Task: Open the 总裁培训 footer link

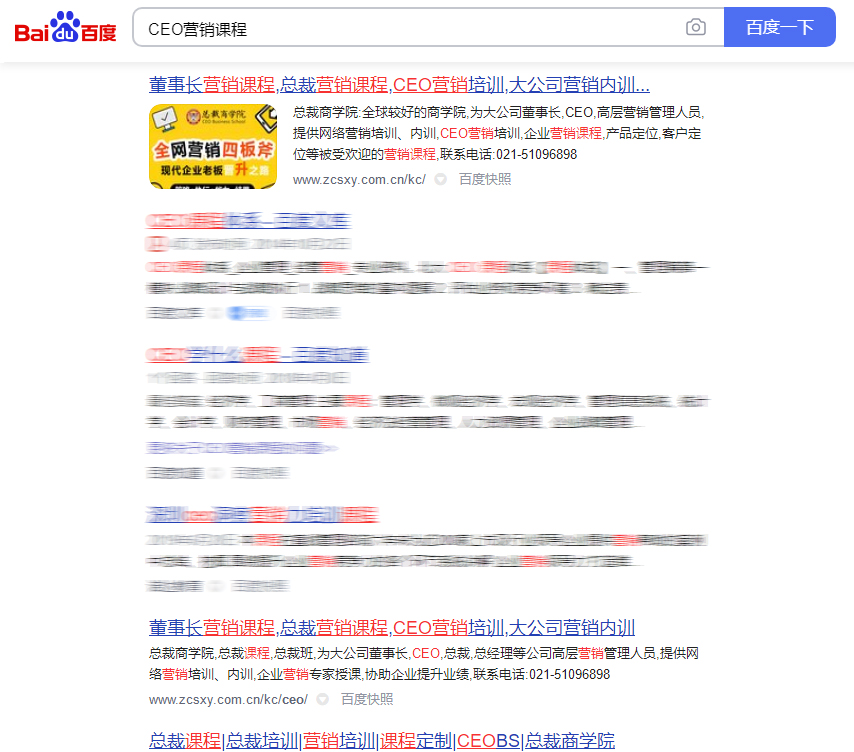Action: tap(255, 740)
